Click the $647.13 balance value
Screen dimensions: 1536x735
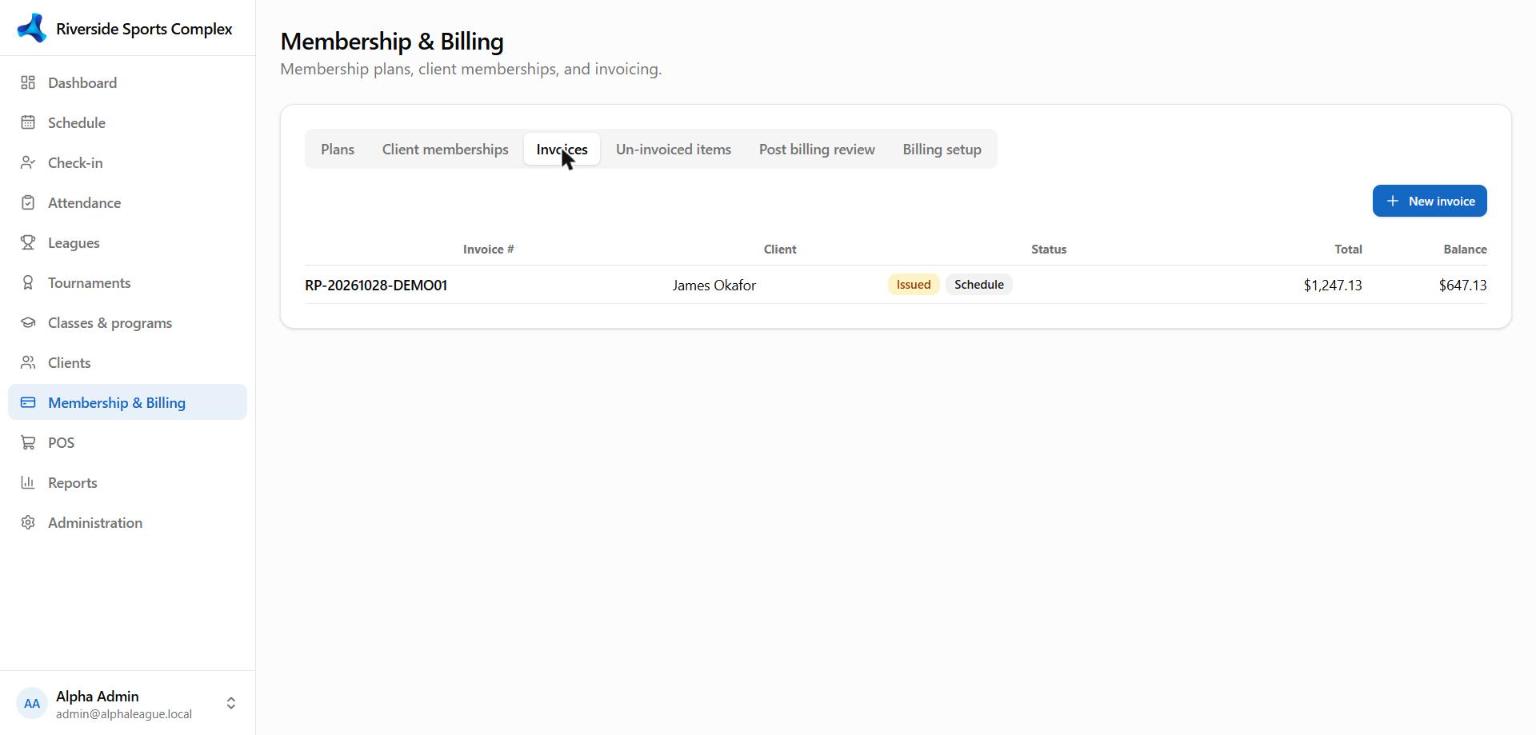coord(1463,285)
